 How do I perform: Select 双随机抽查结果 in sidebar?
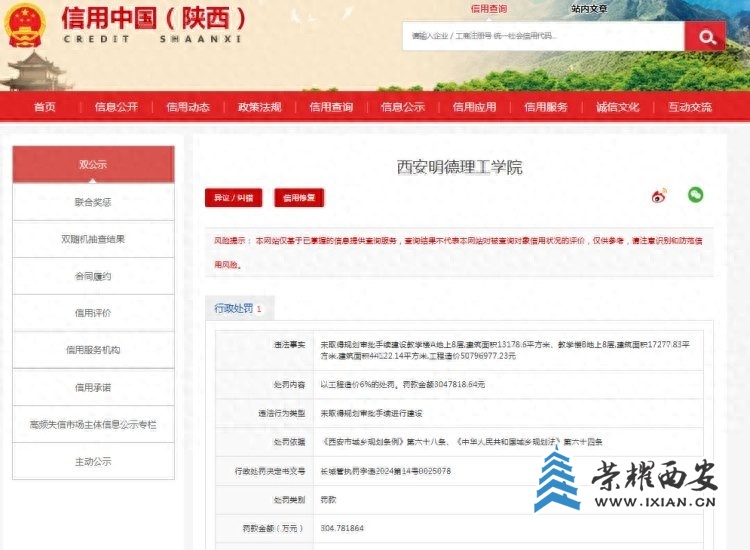click(x=93, y=239)
